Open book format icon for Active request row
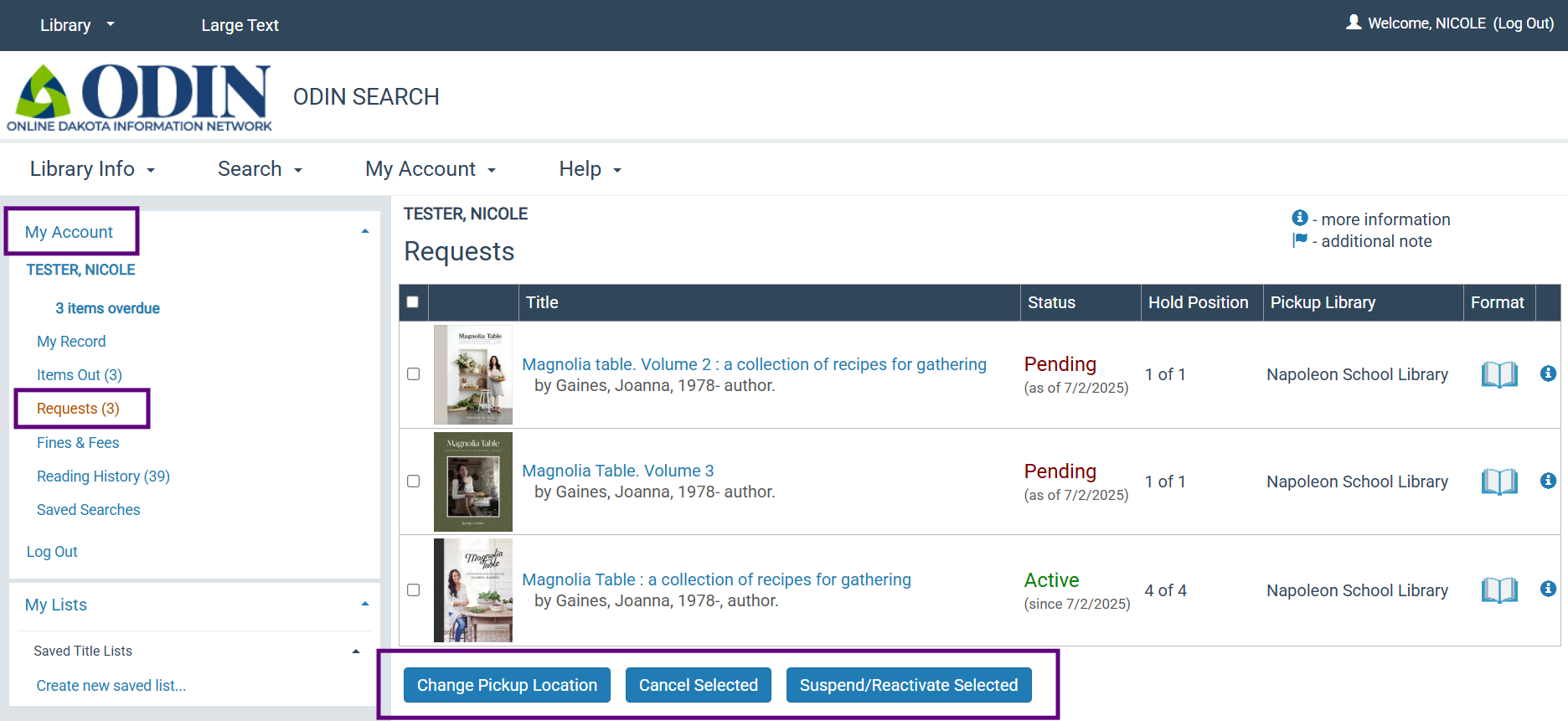This screenshot has height=721, width=1568. tap(1499, 590)
